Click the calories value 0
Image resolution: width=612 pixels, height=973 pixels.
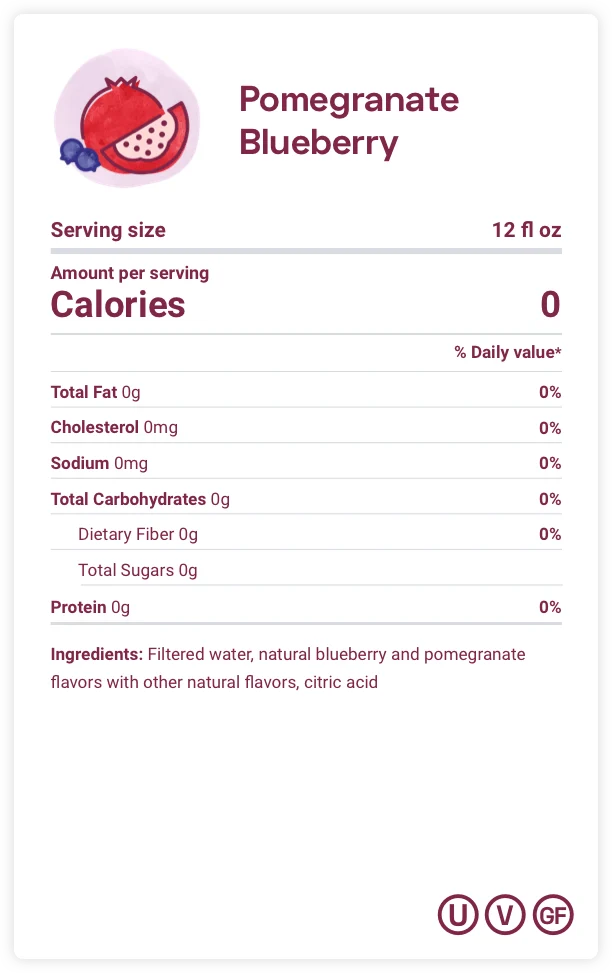click(x=550, y=304)
